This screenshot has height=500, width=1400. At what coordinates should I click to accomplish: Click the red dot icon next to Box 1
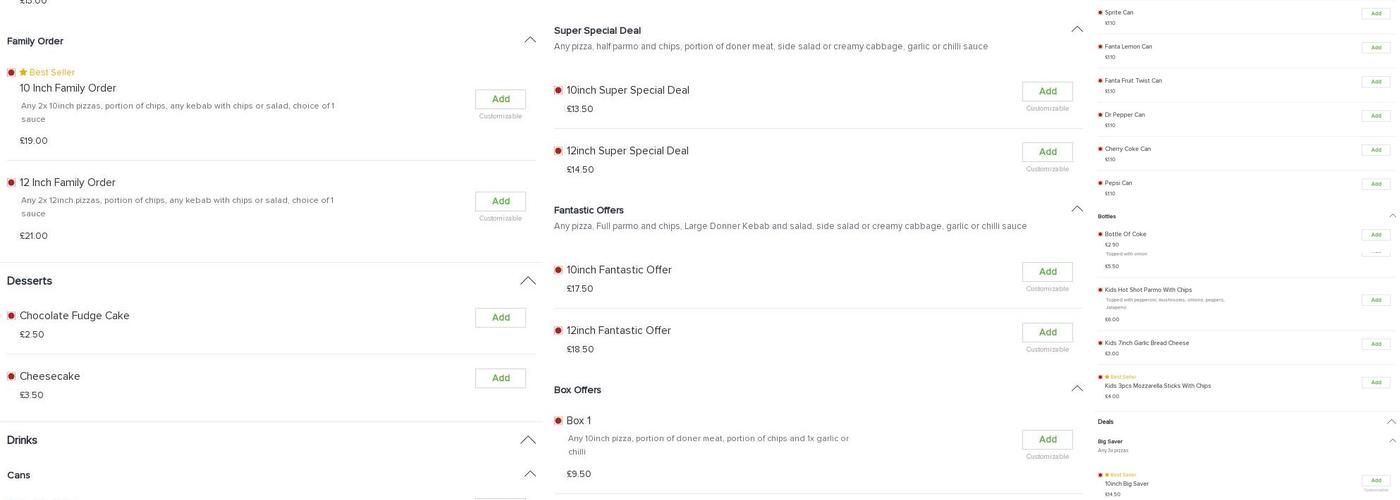click(558, 421)
